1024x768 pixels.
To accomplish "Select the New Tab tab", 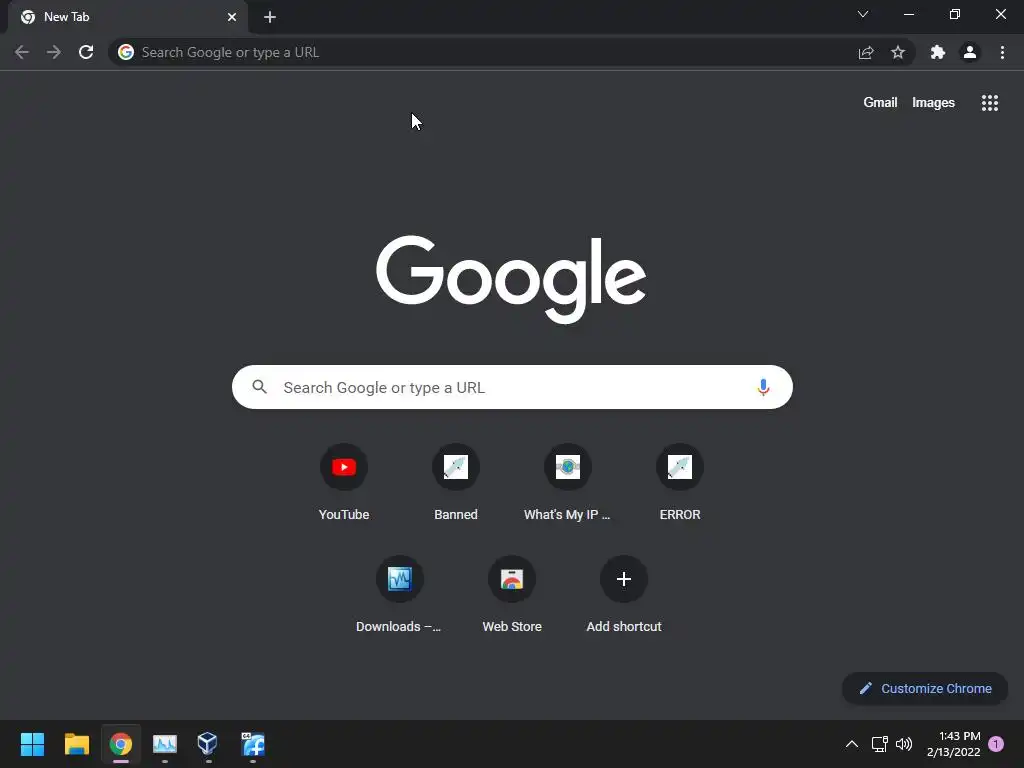I will point(127,17).
